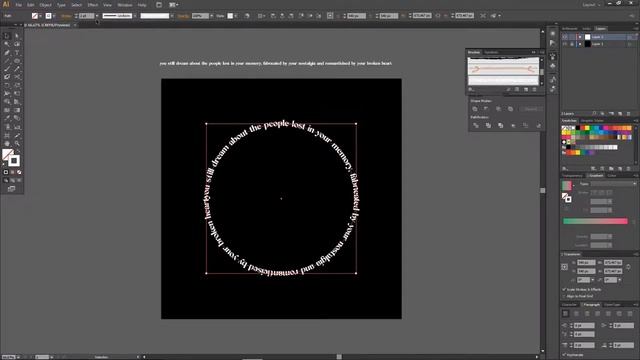Open the rotate angle dropdown in Transform
This screenshot has width=640, height=360.
592,280
